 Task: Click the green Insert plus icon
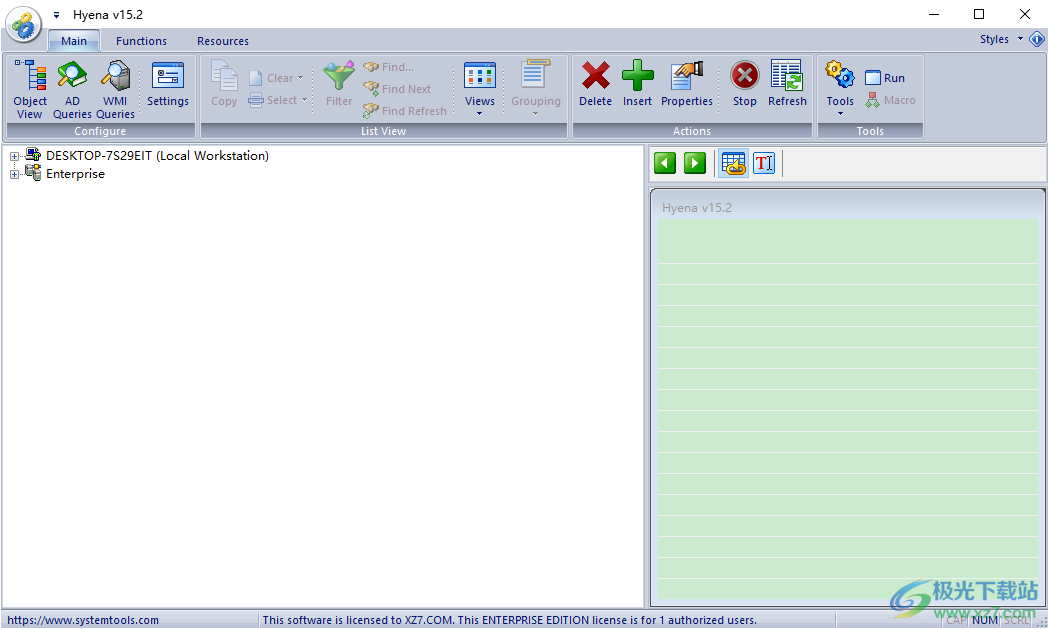point(637,77)
